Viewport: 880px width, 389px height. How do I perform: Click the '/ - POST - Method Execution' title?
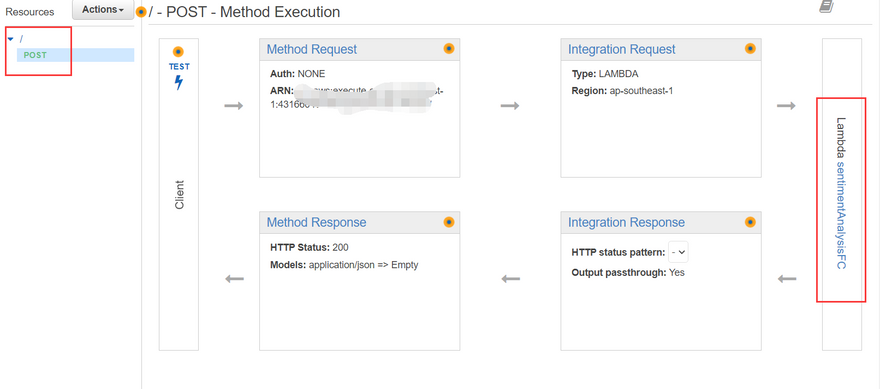(x=245, y=12)
